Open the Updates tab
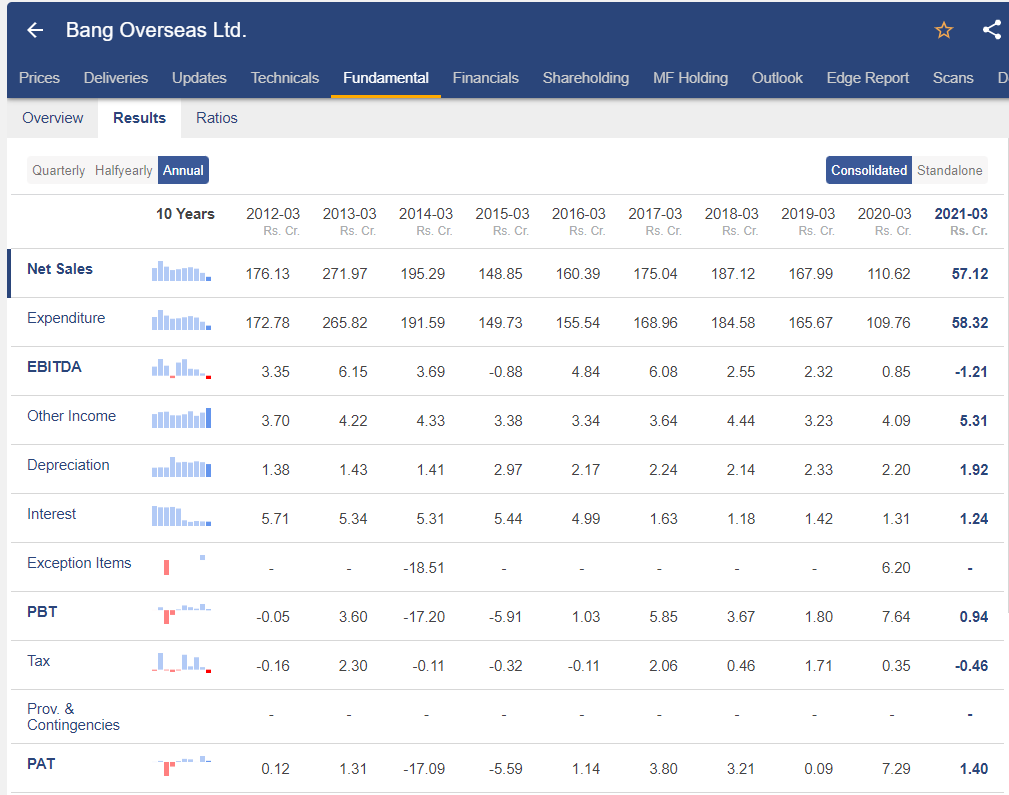 (199, 78)
